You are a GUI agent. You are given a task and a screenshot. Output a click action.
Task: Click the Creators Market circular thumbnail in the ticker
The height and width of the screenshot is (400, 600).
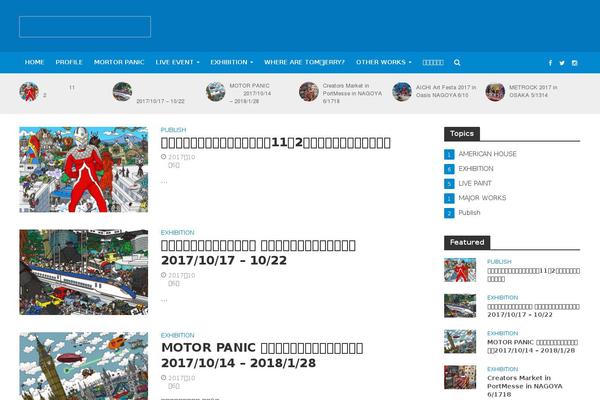coord(309,92)
